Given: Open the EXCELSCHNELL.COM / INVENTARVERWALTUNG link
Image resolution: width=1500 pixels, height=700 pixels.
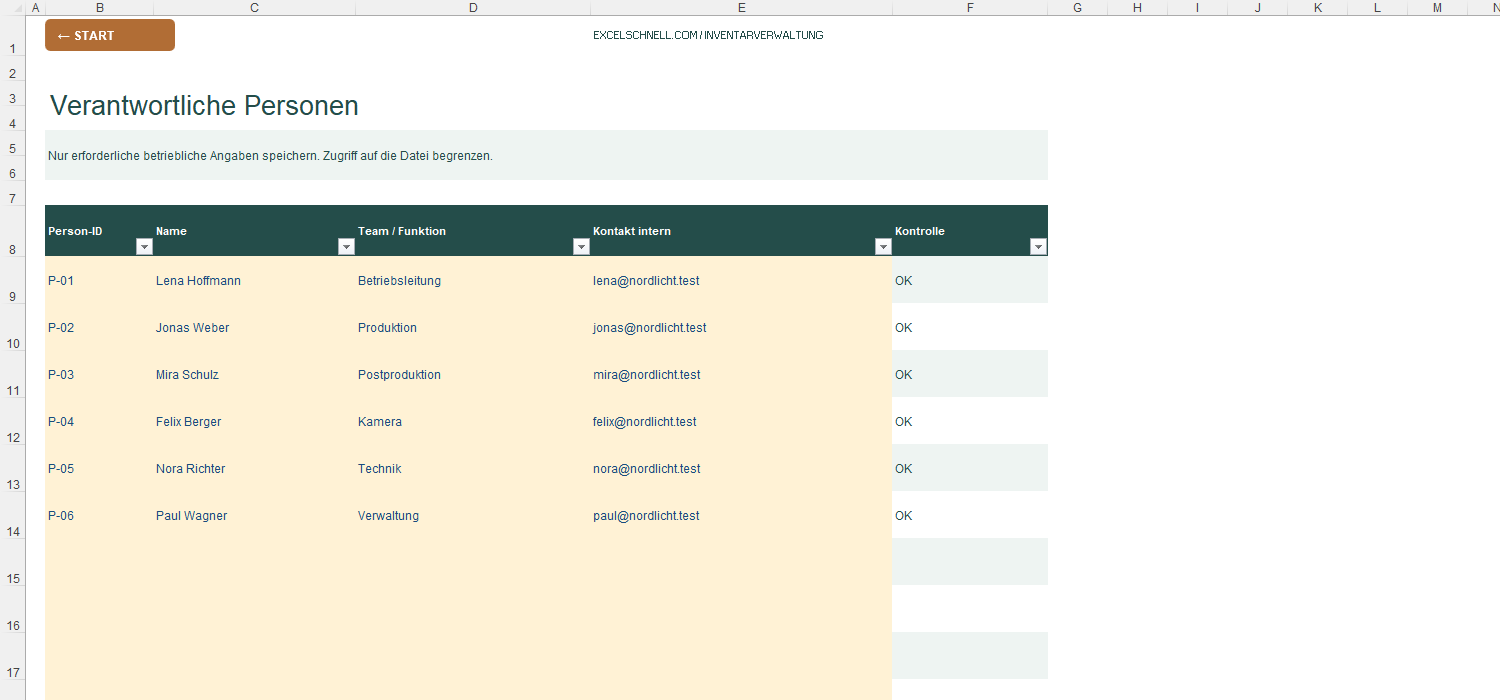Looking at the screenshot, I should pyautogui.click(x=708, y=35).
